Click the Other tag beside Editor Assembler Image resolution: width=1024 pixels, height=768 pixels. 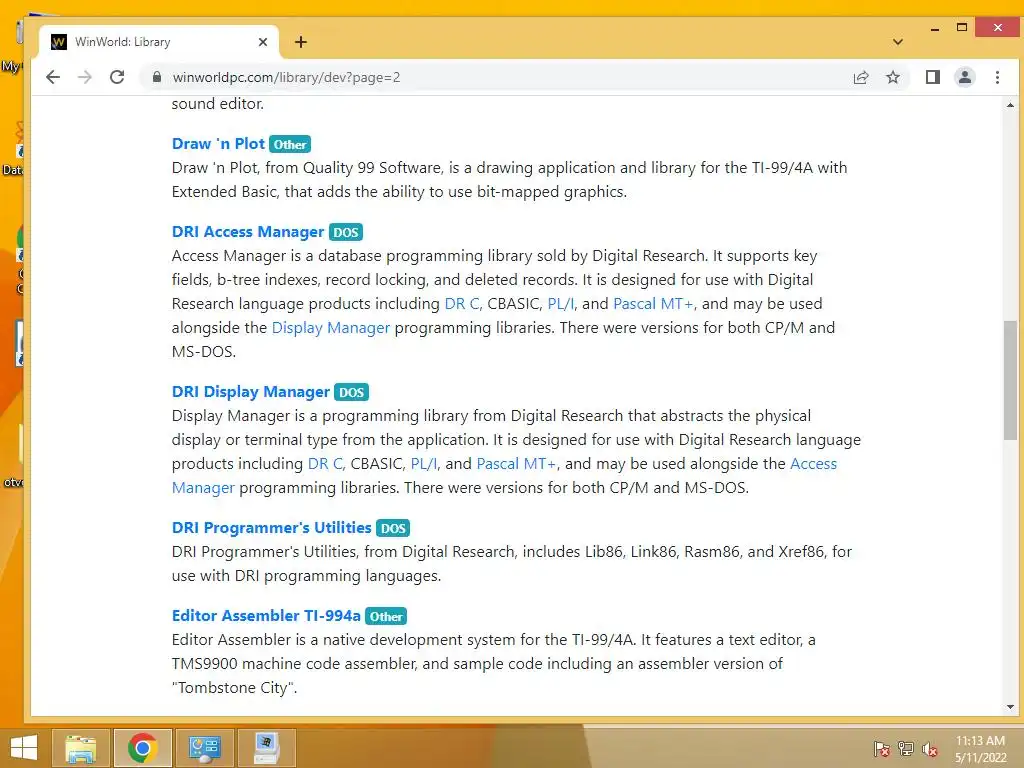(x=386, y=616)
